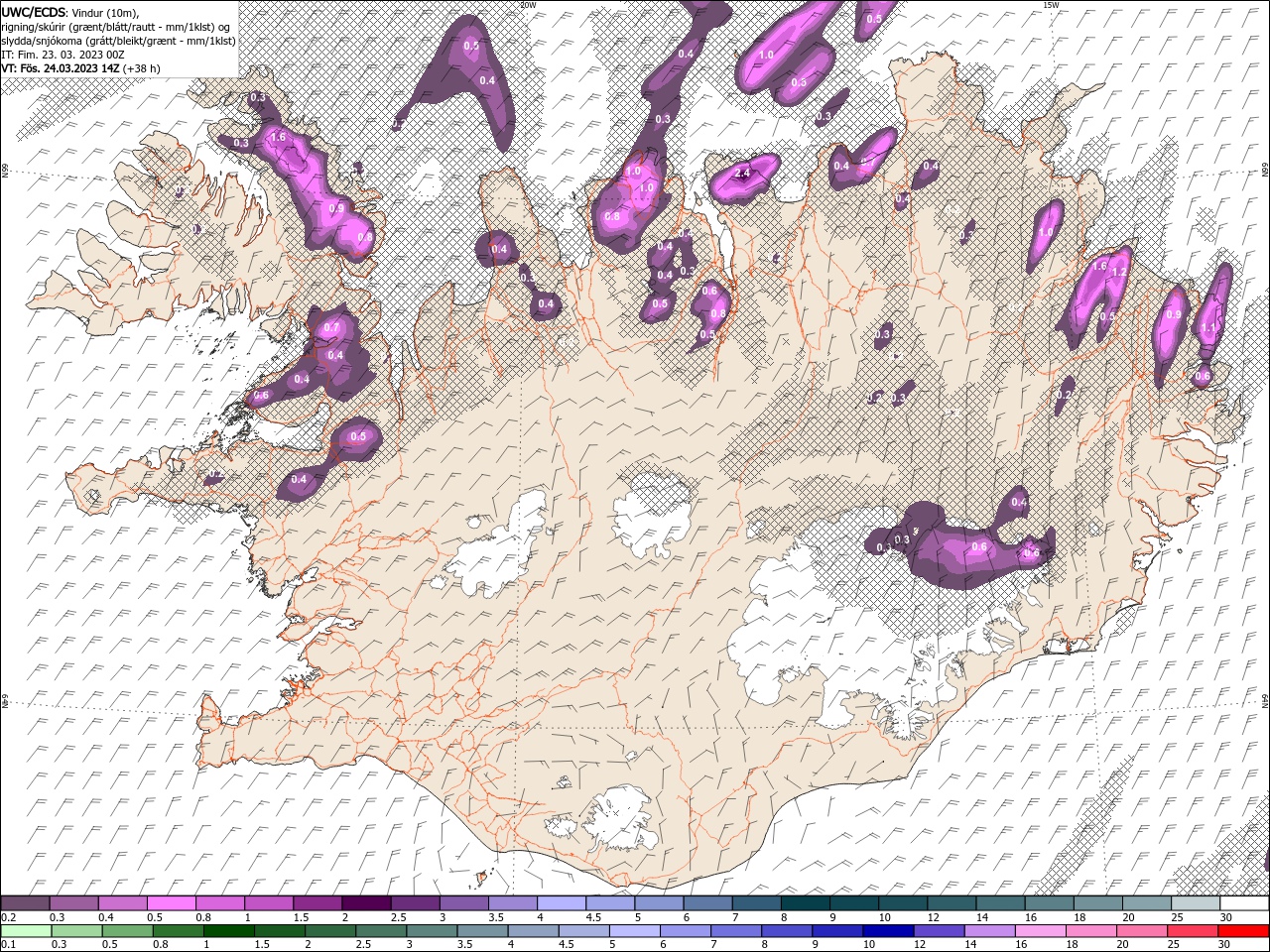Click the "slydda/snjókoma" legend description line
Screen dimensions: 1270x952
tap(119, 41)
